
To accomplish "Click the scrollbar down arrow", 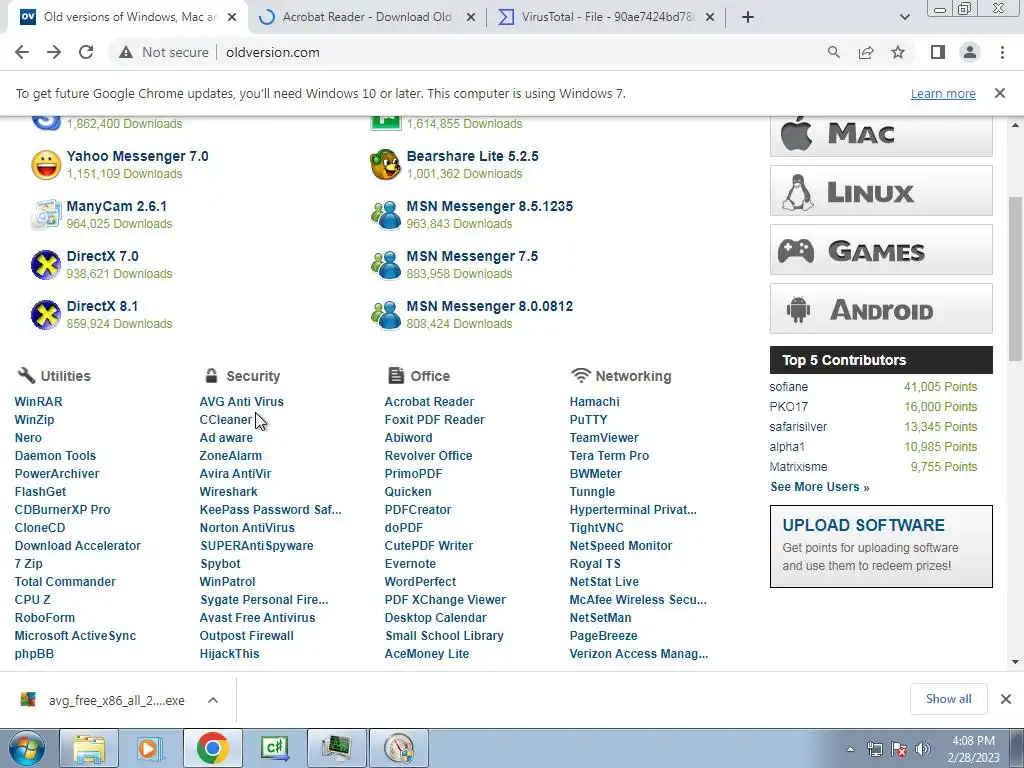I will (1016, 662).
